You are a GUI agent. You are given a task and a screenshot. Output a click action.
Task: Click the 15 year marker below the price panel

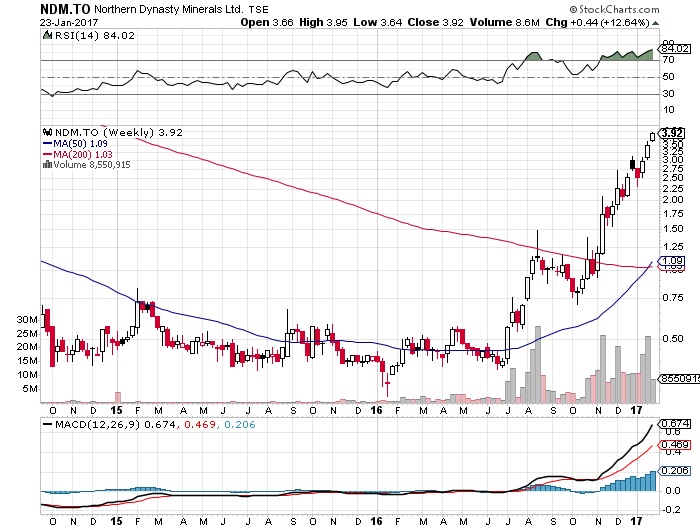tap(116, 409)
